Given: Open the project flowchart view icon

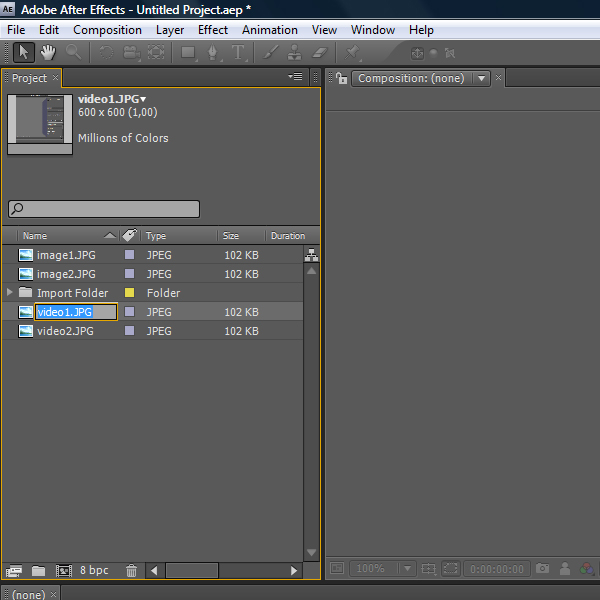Looking at the screenshot, I should [311, 255].
